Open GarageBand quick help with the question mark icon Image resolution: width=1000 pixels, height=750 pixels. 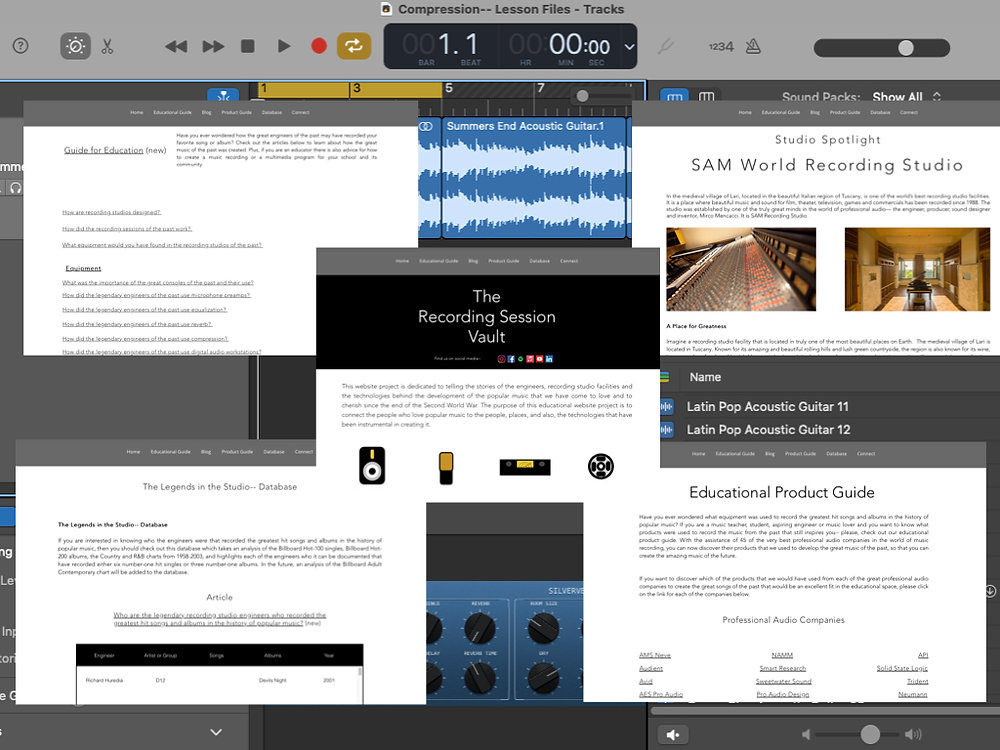click(20, 46)
